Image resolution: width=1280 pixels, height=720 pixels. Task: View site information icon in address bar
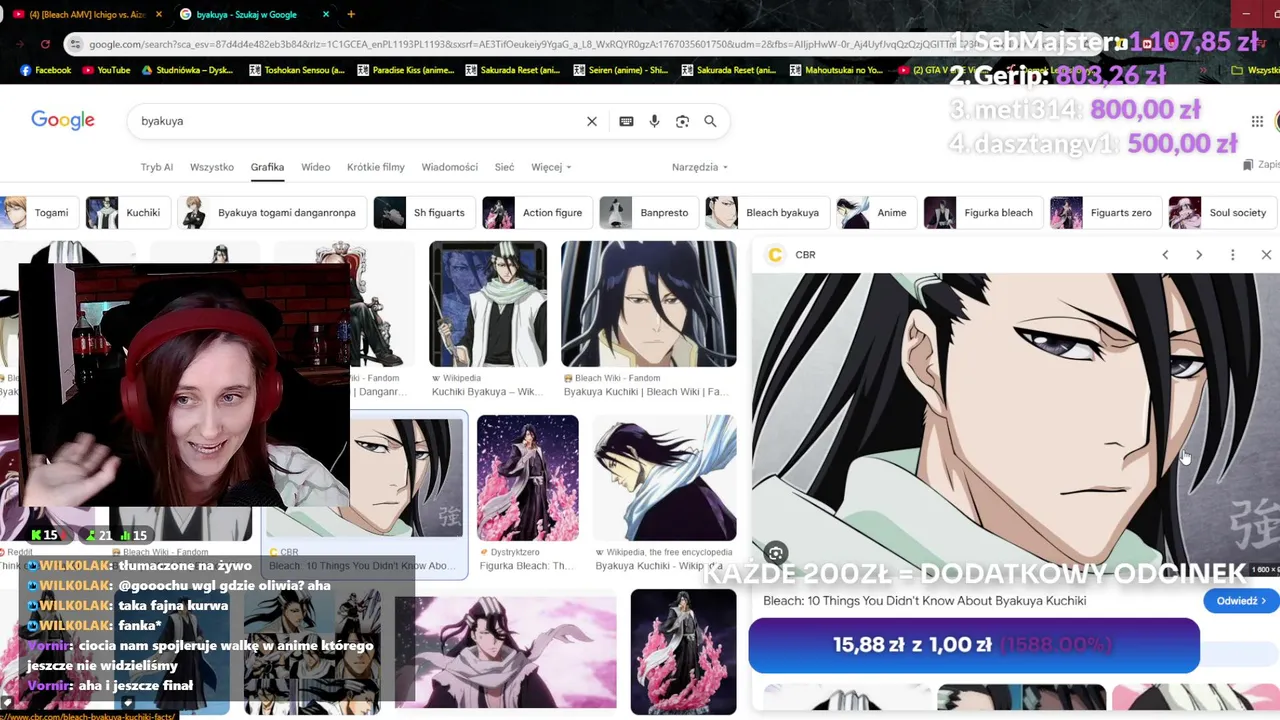[74, 44]
